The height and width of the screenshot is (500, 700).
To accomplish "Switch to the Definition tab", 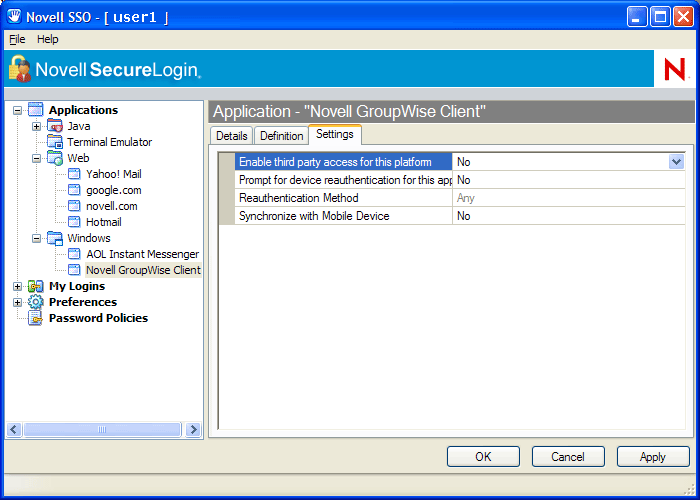I will tap(281, 136).
